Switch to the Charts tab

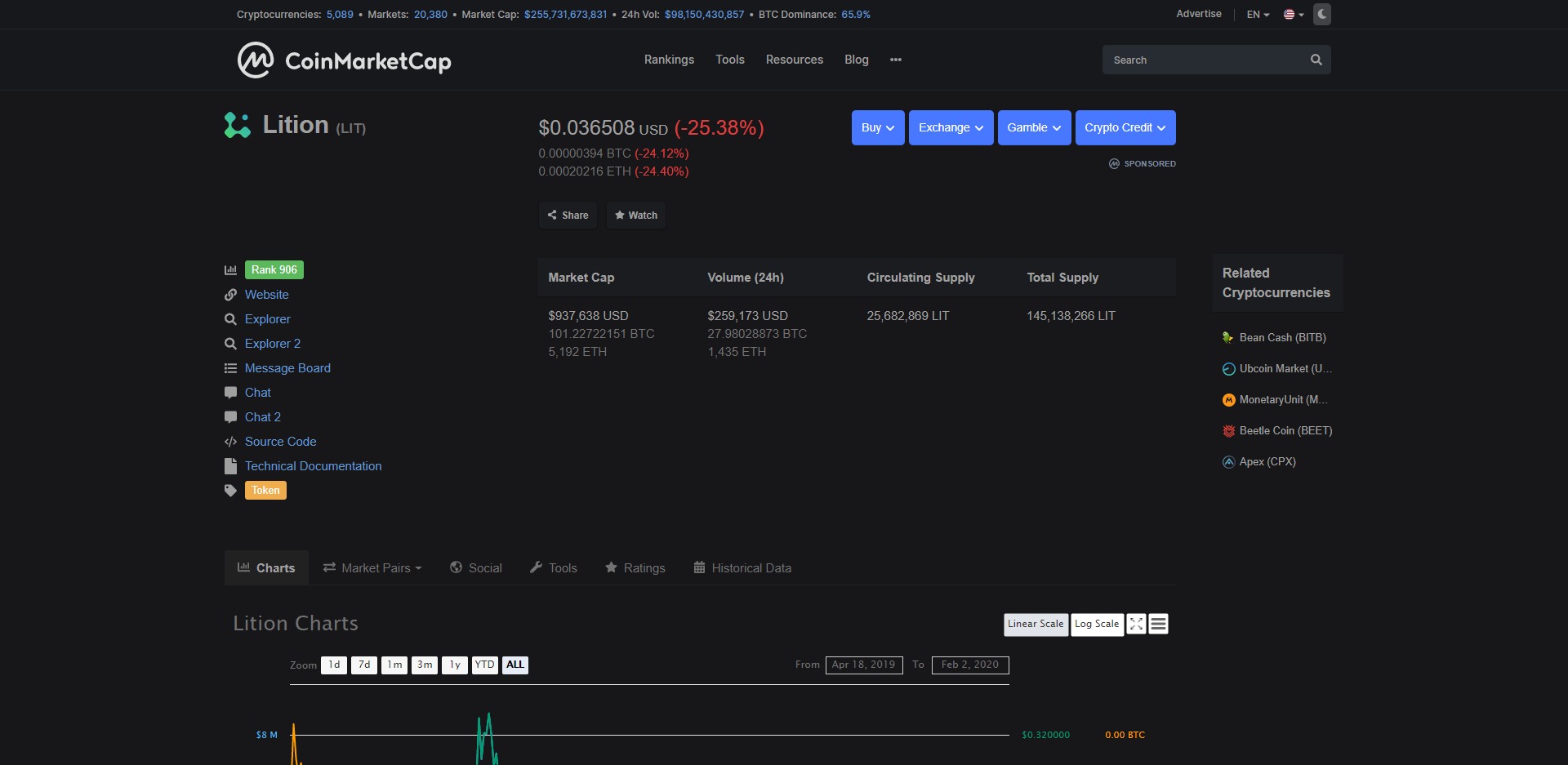click(266, 567)
